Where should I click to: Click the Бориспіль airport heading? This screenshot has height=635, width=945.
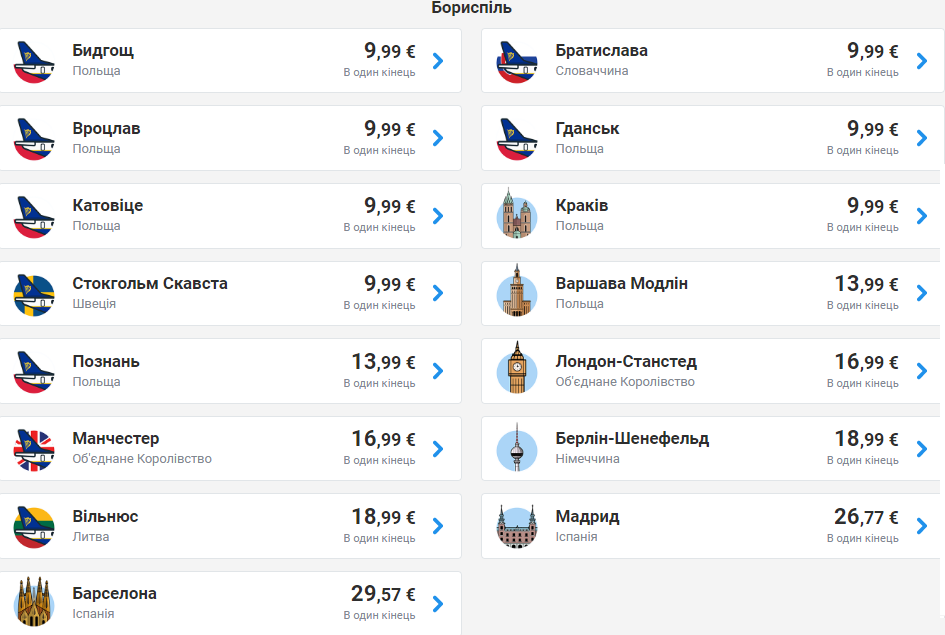pos(472,8)
